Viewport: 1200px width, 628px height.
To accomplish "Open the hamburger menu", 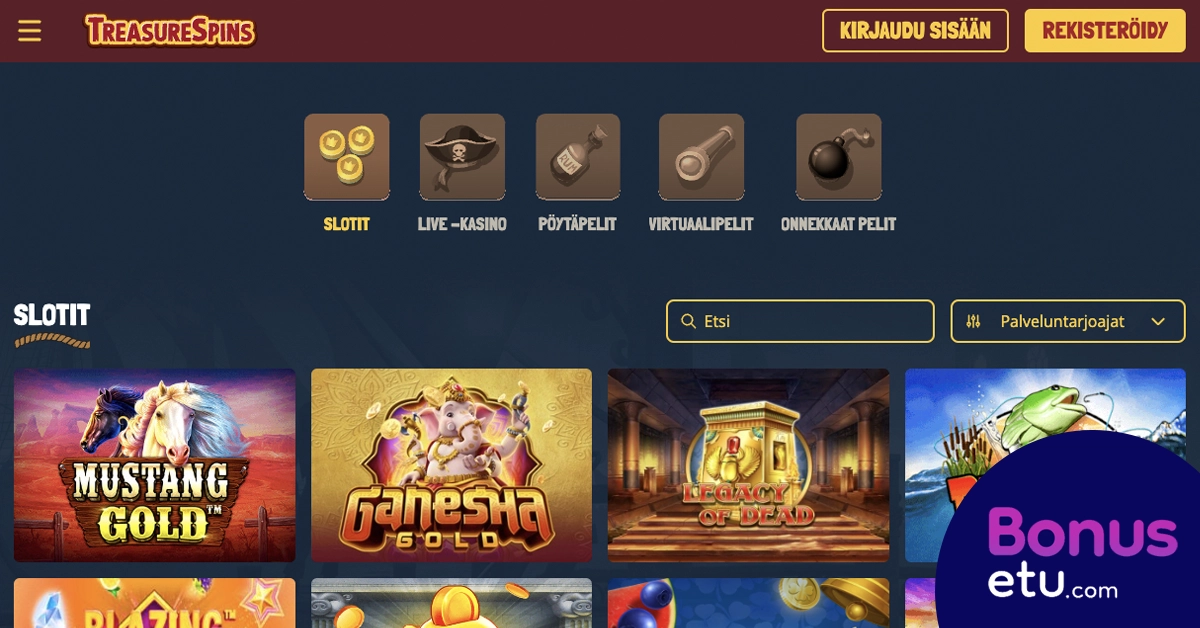I will click(30, 31).
